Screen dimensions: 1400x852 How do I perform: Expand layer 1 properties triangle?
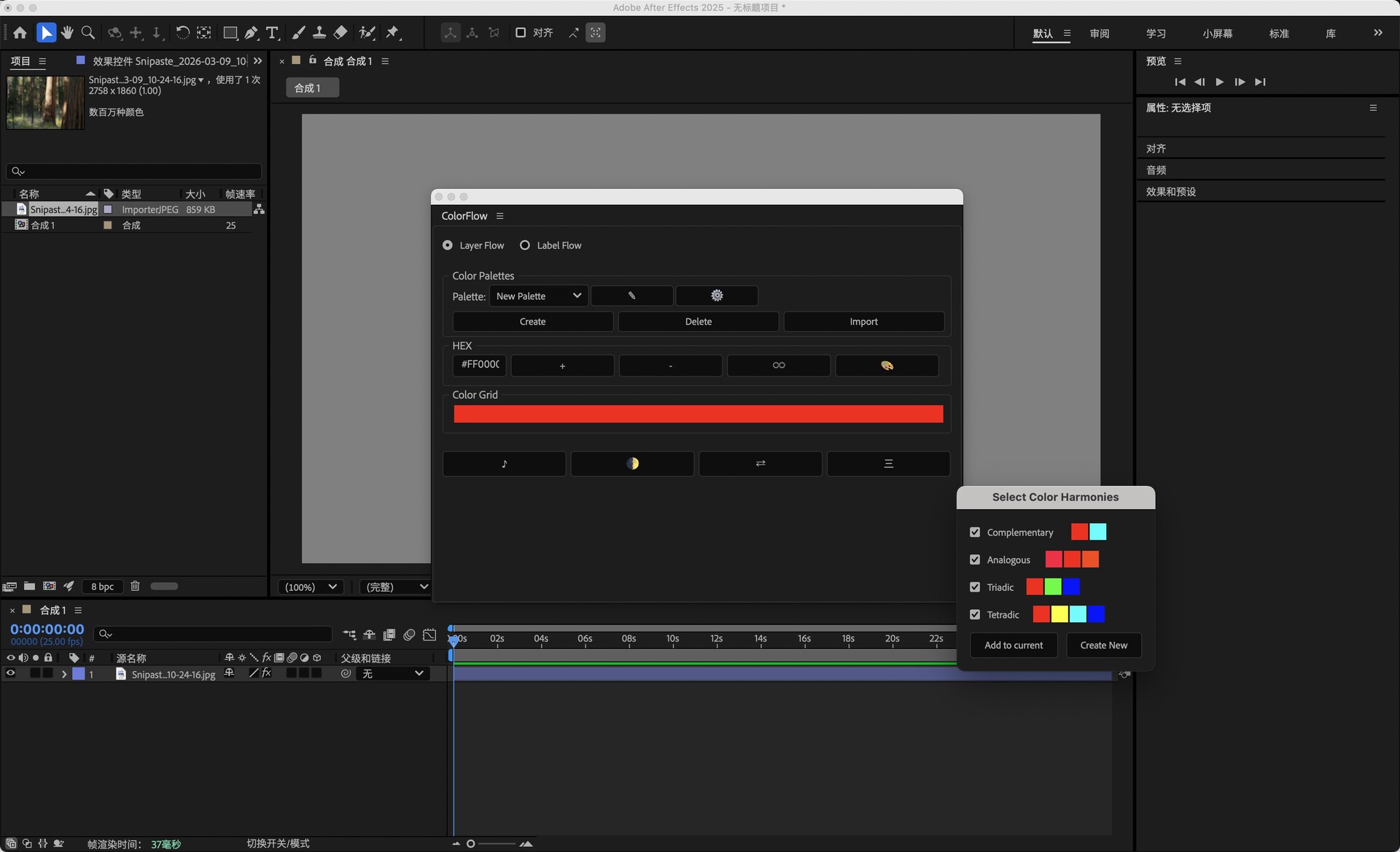tap(64, 674)
